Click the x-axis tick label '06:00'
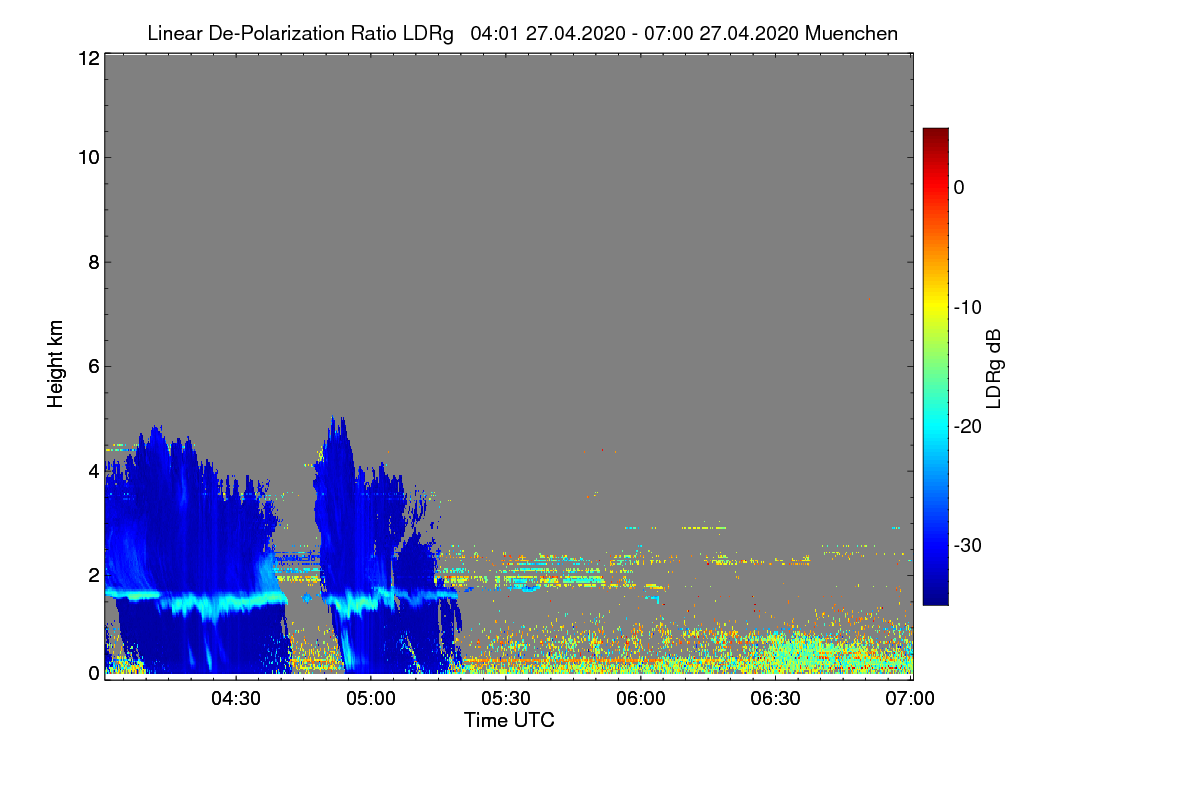This screenshot has height=800, width=1200. [640, 699]
